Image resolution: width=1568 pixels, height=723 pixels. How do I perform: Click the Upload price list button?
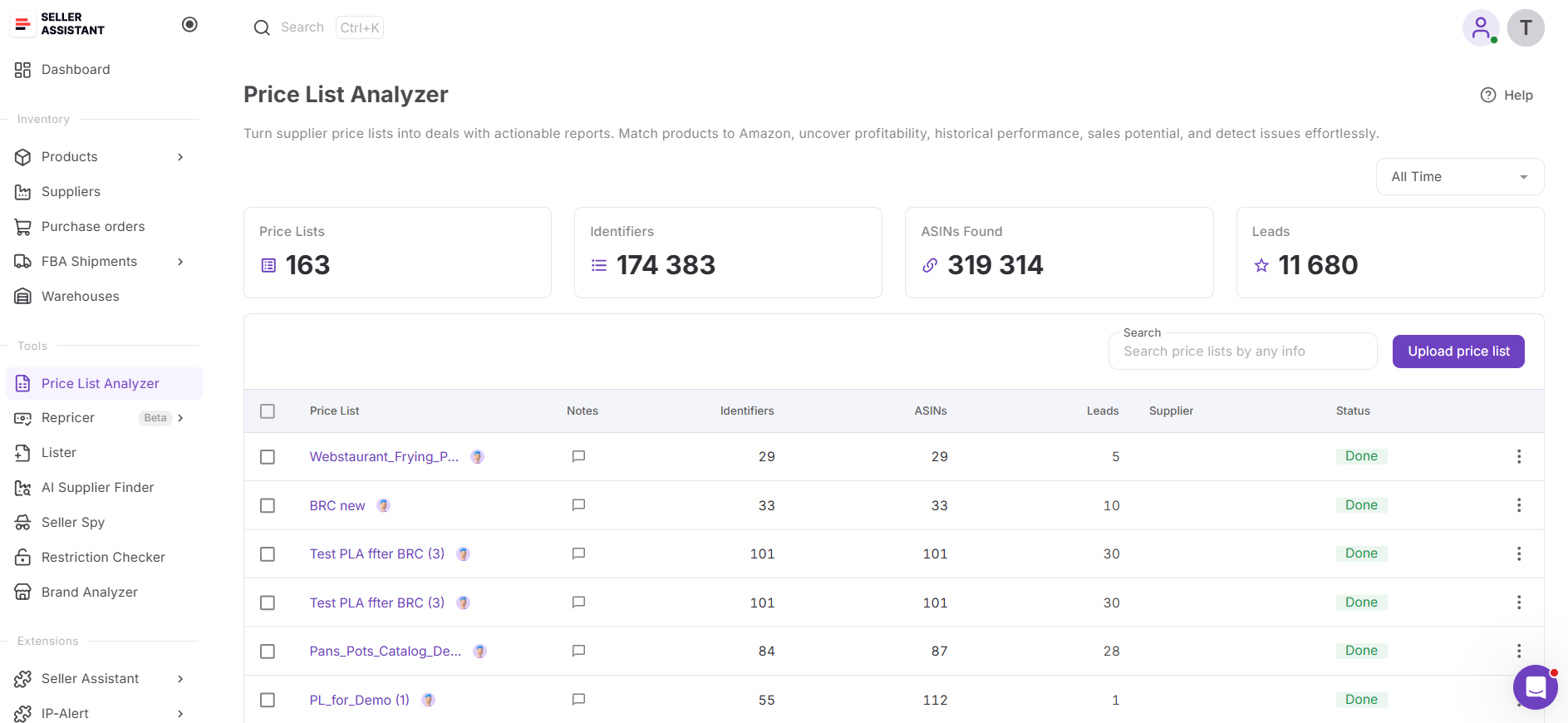[x=1458, y=352]
